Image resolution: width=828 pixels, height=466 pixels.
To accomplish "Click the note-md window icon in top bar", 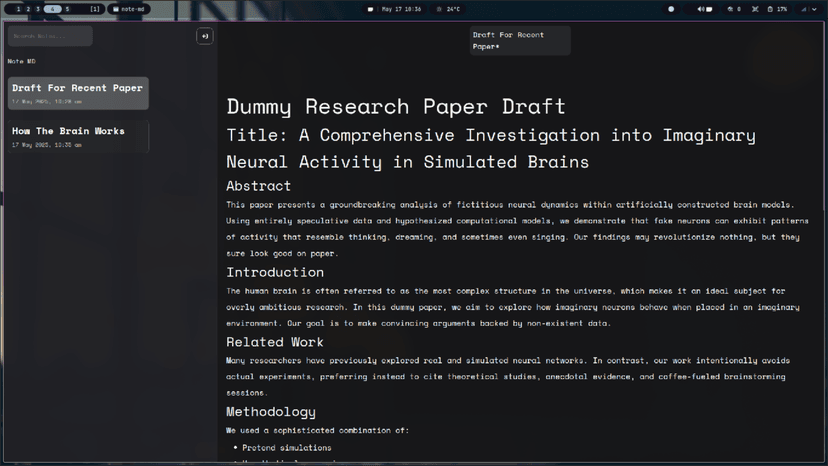I will 116,9.
